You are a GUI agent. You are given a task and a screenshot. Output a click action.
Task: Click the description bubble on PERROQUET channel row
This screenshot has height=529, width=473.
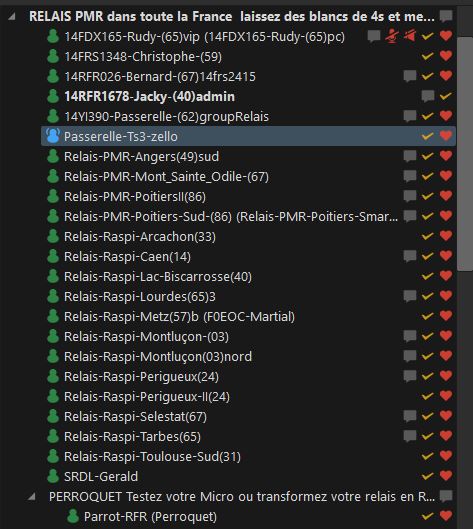[446, 496]
